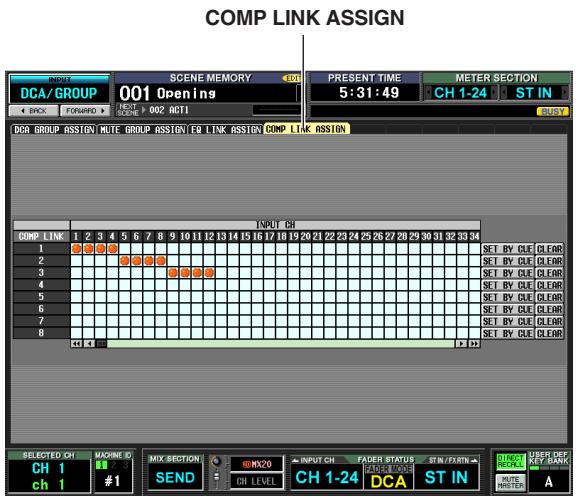
Task: Toggle comp link 1 for input channel 1
Action: click(76, 249)
